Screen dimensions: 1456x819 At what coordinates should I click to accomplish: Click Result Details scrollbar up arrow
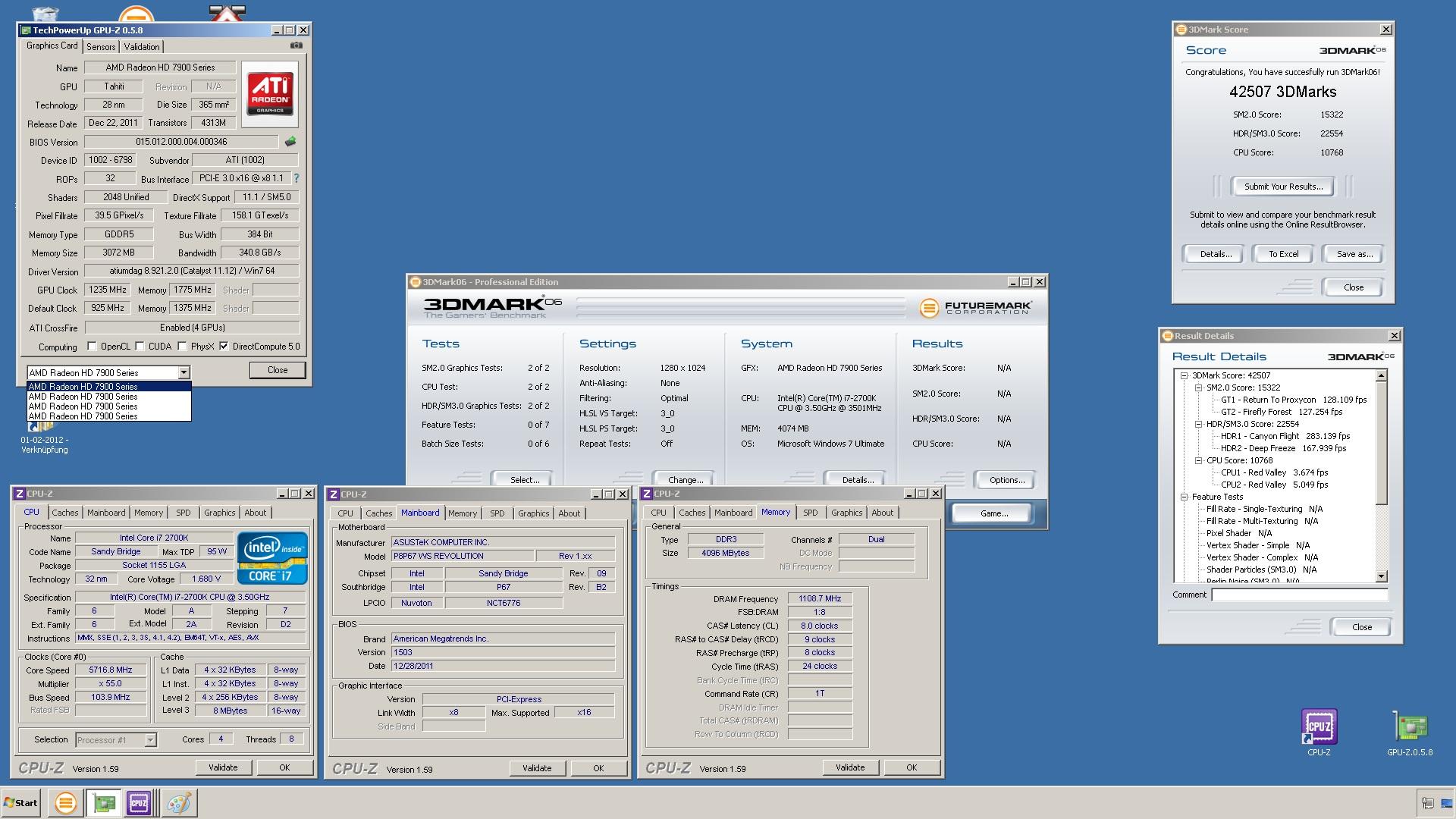[x=1381, y=375]
